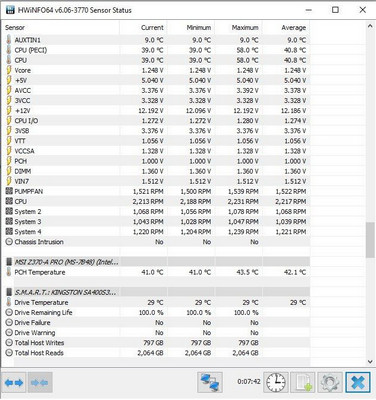
Task: Start logging with the file plus icon
Action: pyautogui.click(x=303, y=382)
